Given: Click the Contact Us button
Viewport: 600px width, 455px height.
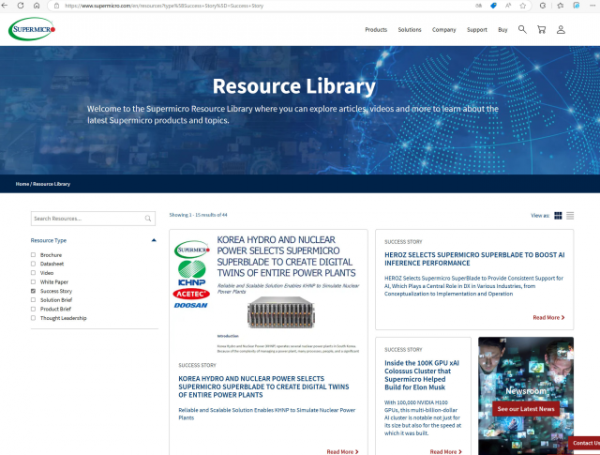Looking at the screenshot, I should (584, 443).
